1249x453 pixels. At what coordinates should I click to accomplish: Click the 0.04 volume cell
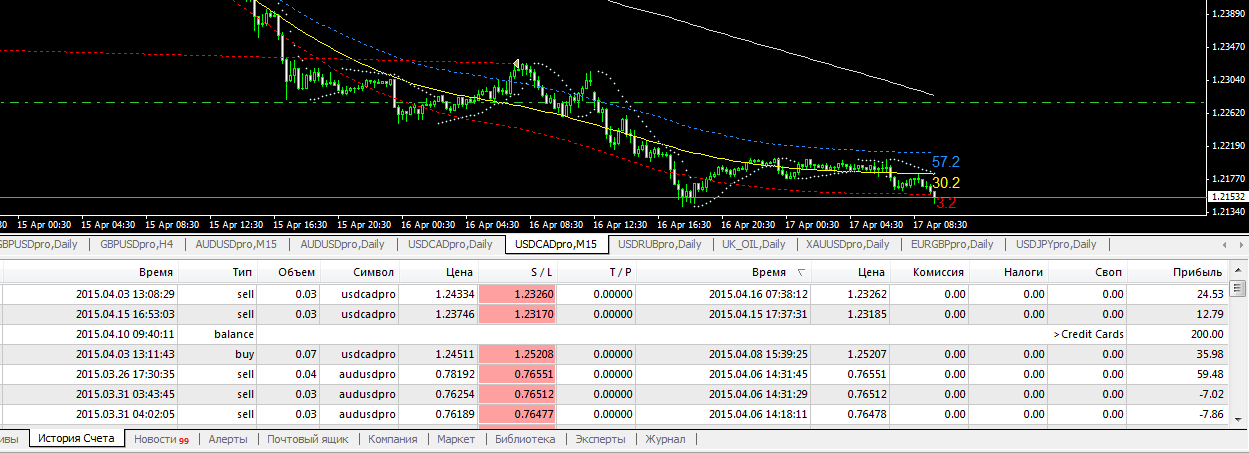(x=304, y=374)
